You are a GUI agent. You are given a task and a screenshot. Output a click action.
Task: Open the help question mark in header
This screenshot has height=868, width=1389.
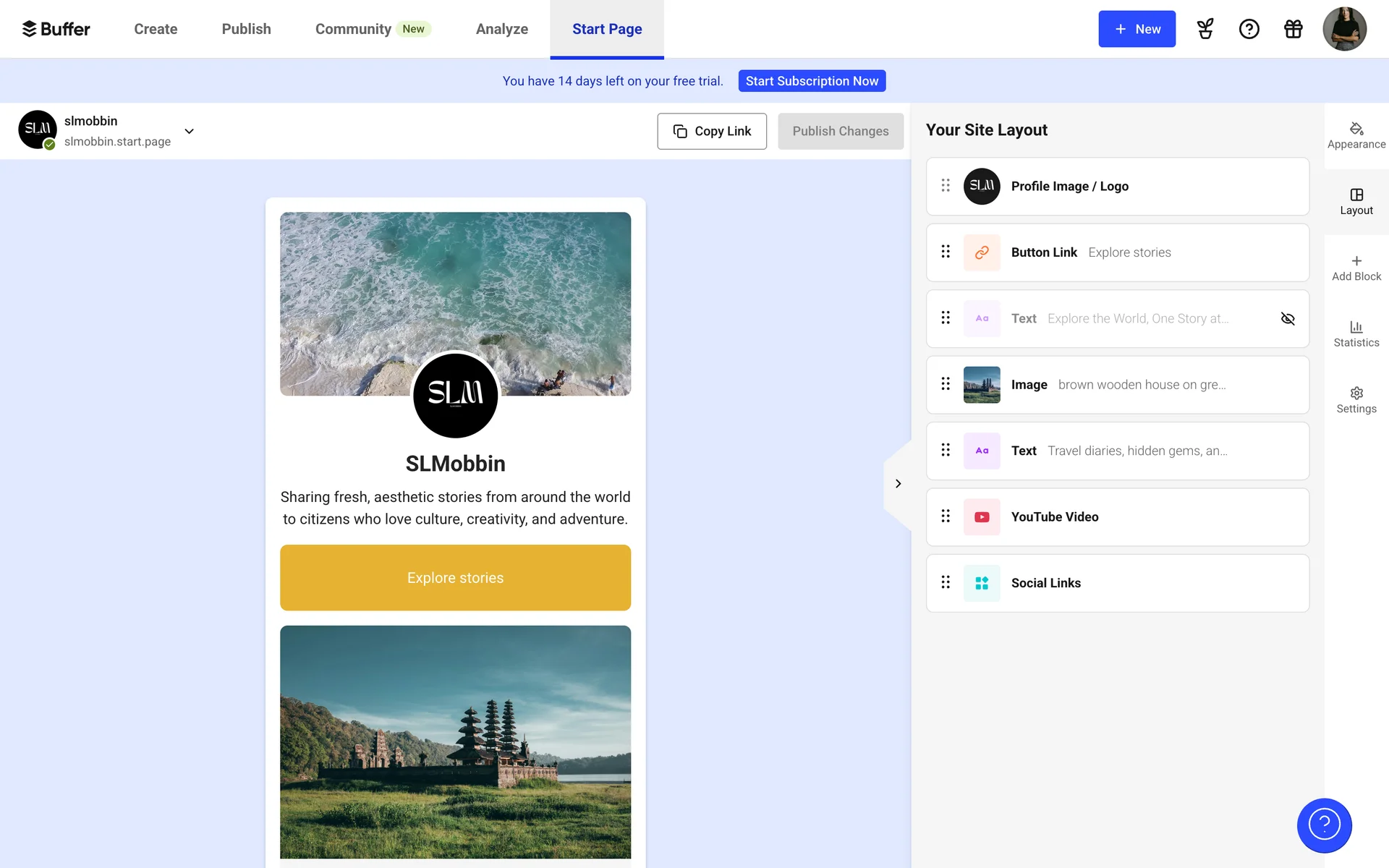tap(1249, 29)
